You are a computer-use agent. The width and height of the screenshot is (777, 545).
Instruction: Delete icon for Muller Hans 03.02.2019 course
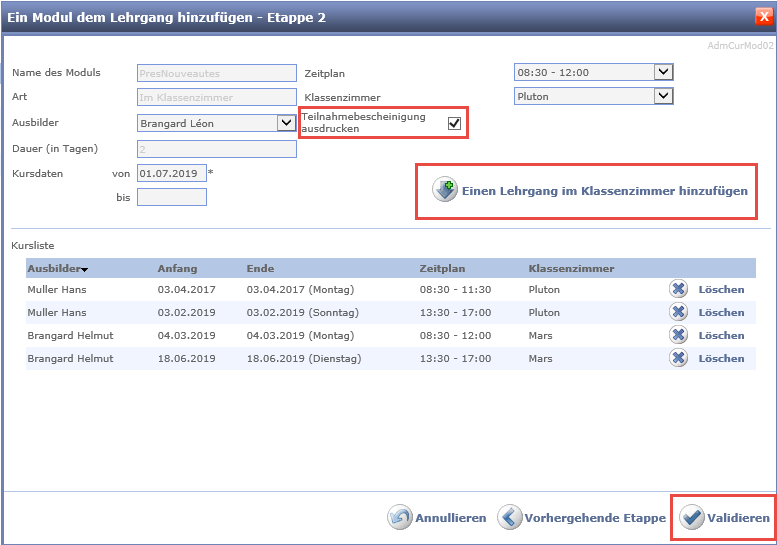pyautogui.click(x=677, y=312)
